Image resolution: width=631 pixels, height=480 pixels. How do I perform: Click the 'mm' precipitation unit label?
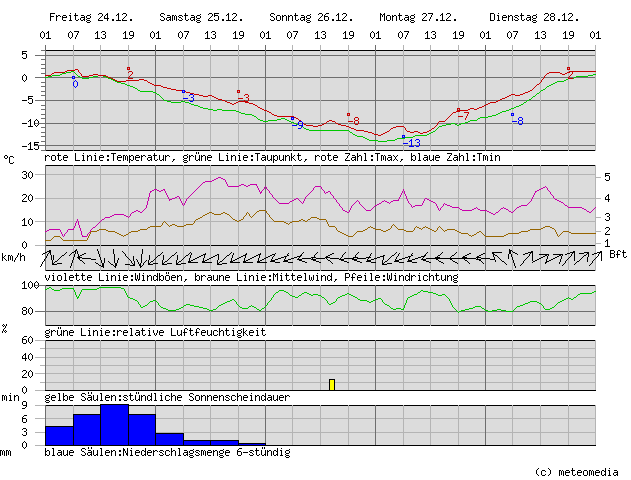tap(6, 453)
